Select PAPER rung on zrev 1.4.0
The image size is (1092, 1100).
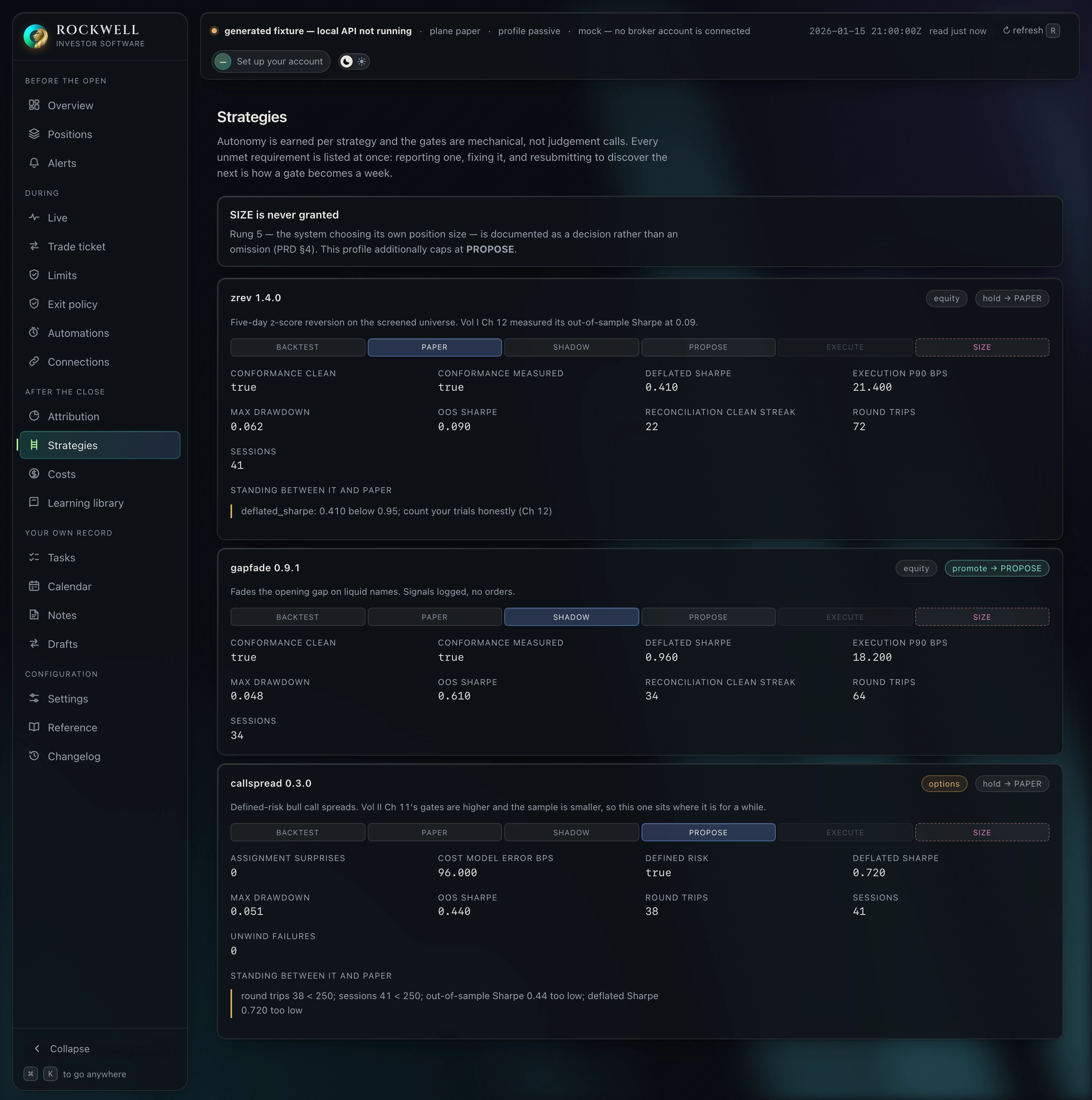(x=435, y=347)
